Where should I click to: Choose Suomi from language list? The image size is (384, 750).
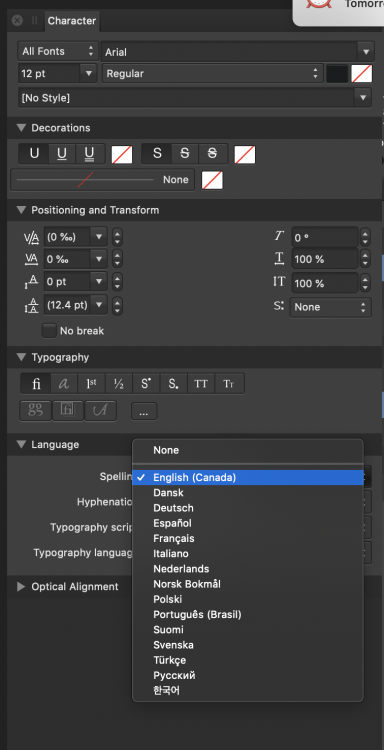pyautogui.click(x=248, y=630)
